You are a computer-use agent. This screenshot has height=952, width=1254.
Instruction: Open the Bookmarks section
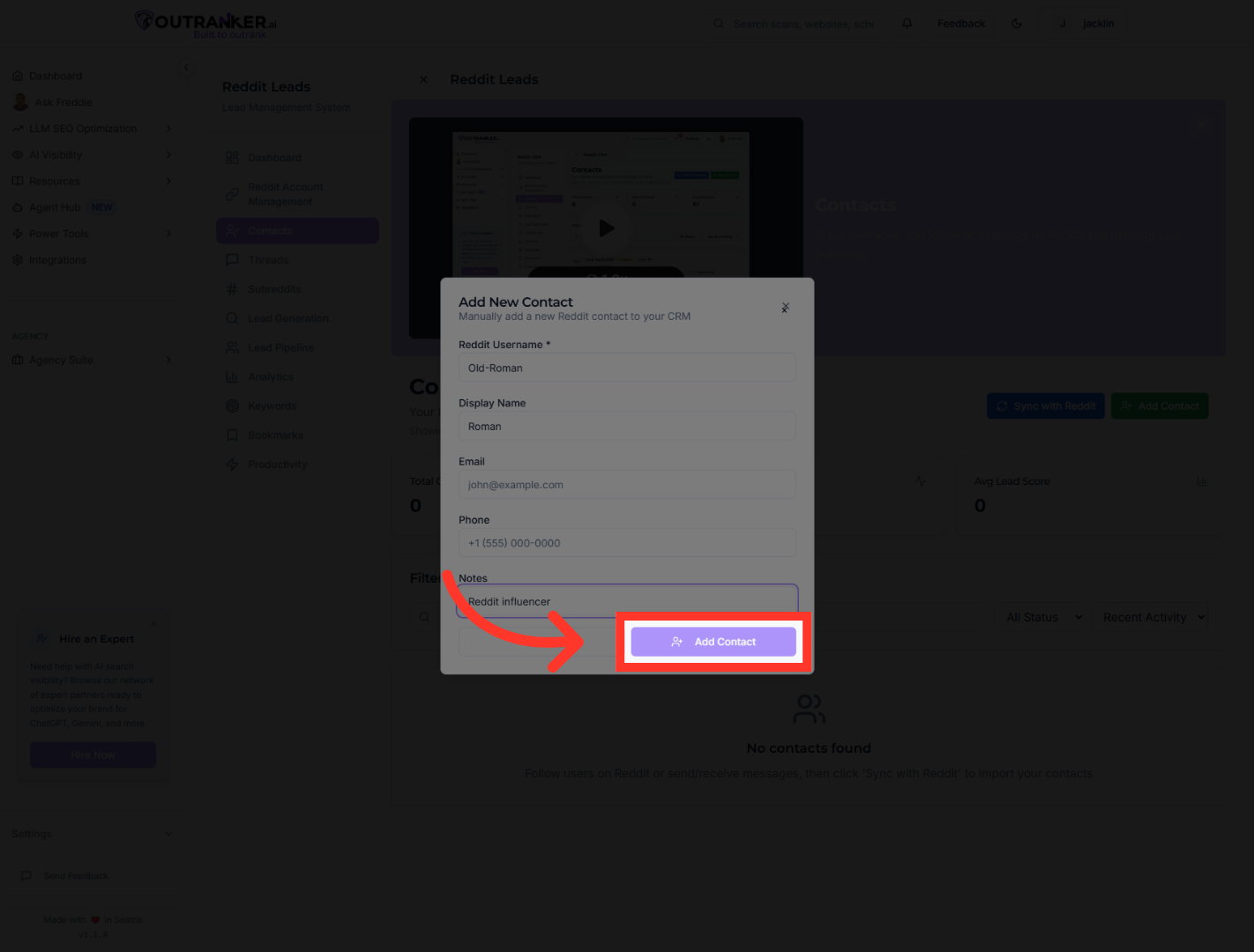297,435
